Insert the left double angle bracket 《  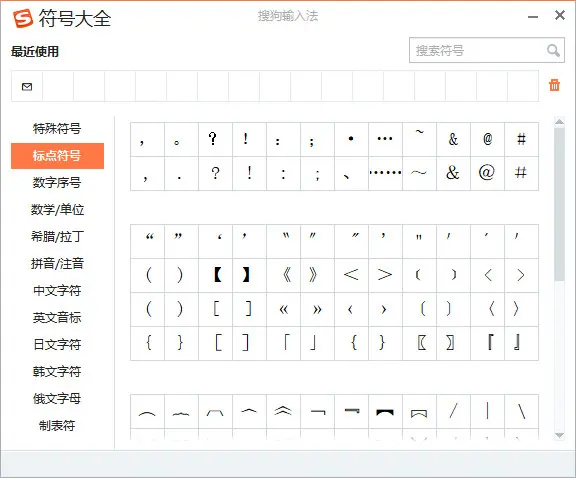(x=284, y=275)
